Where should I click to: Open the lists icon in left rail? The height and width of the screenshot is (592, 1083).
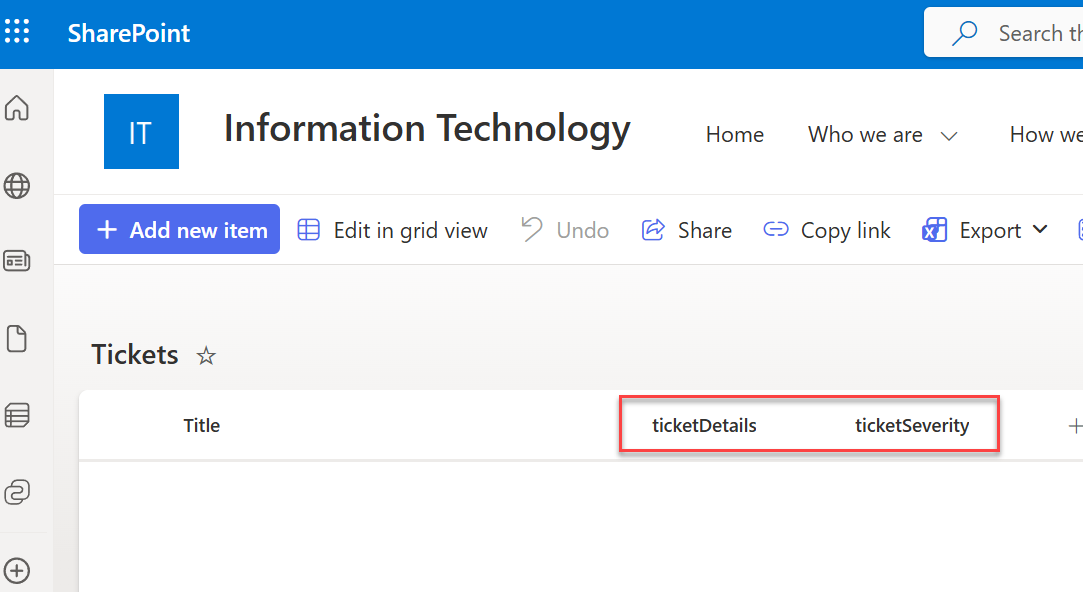coord(17,414)
